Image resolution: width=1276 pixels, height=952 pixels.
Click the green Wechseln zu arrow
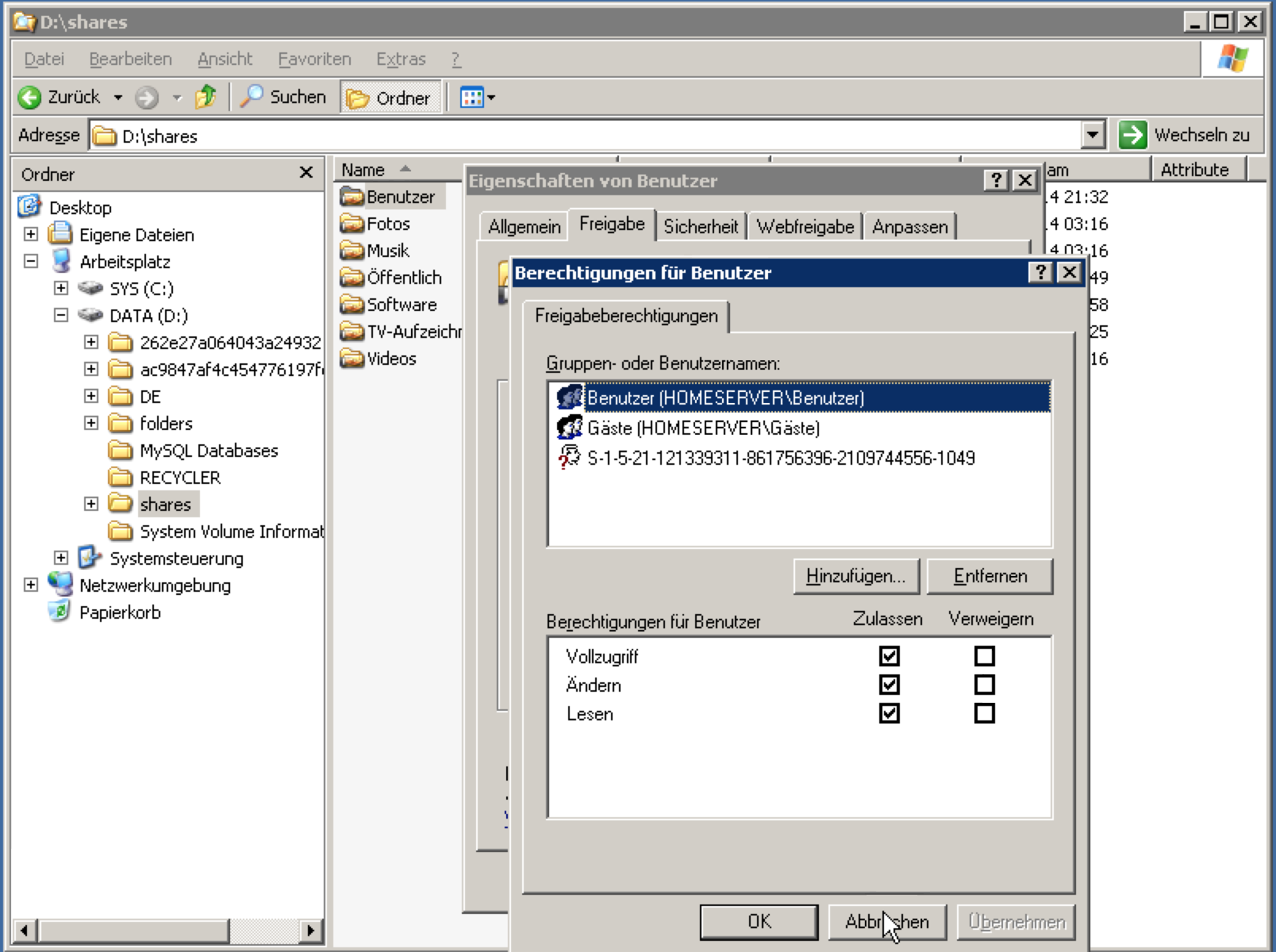tap(1132, 135)
